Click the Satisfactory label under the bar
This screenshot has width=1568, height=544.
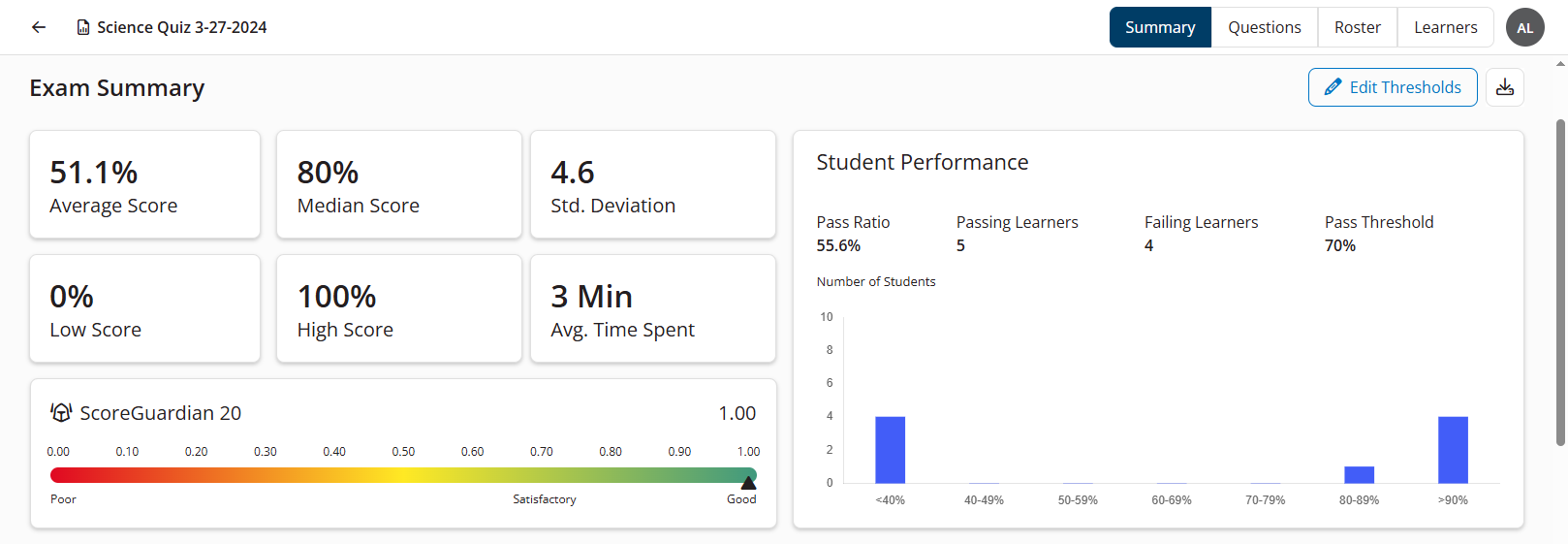[x=545, y=499]
